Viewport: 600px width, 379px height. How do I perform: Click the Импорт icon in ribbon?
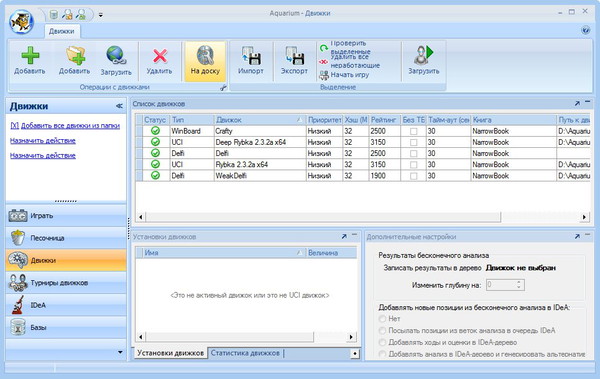pos(251,56)
